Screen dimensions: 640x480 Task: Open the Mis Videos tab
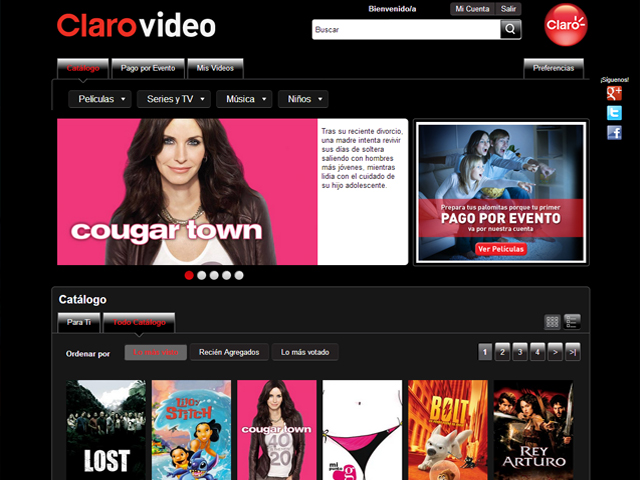coord(215,68)
